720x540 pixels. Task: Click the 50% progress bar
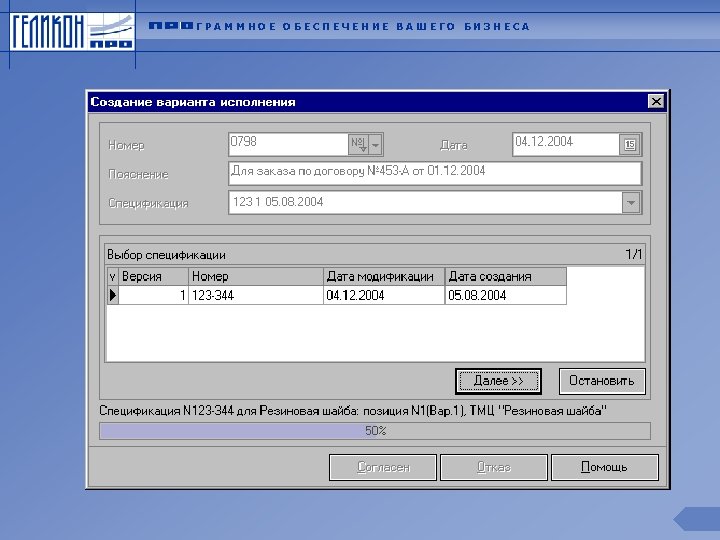click(375, 431)
